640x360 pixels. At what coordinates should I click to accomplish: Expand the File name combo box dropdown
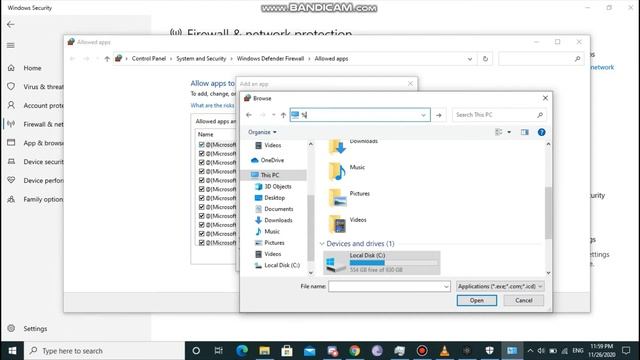[446, 287]
